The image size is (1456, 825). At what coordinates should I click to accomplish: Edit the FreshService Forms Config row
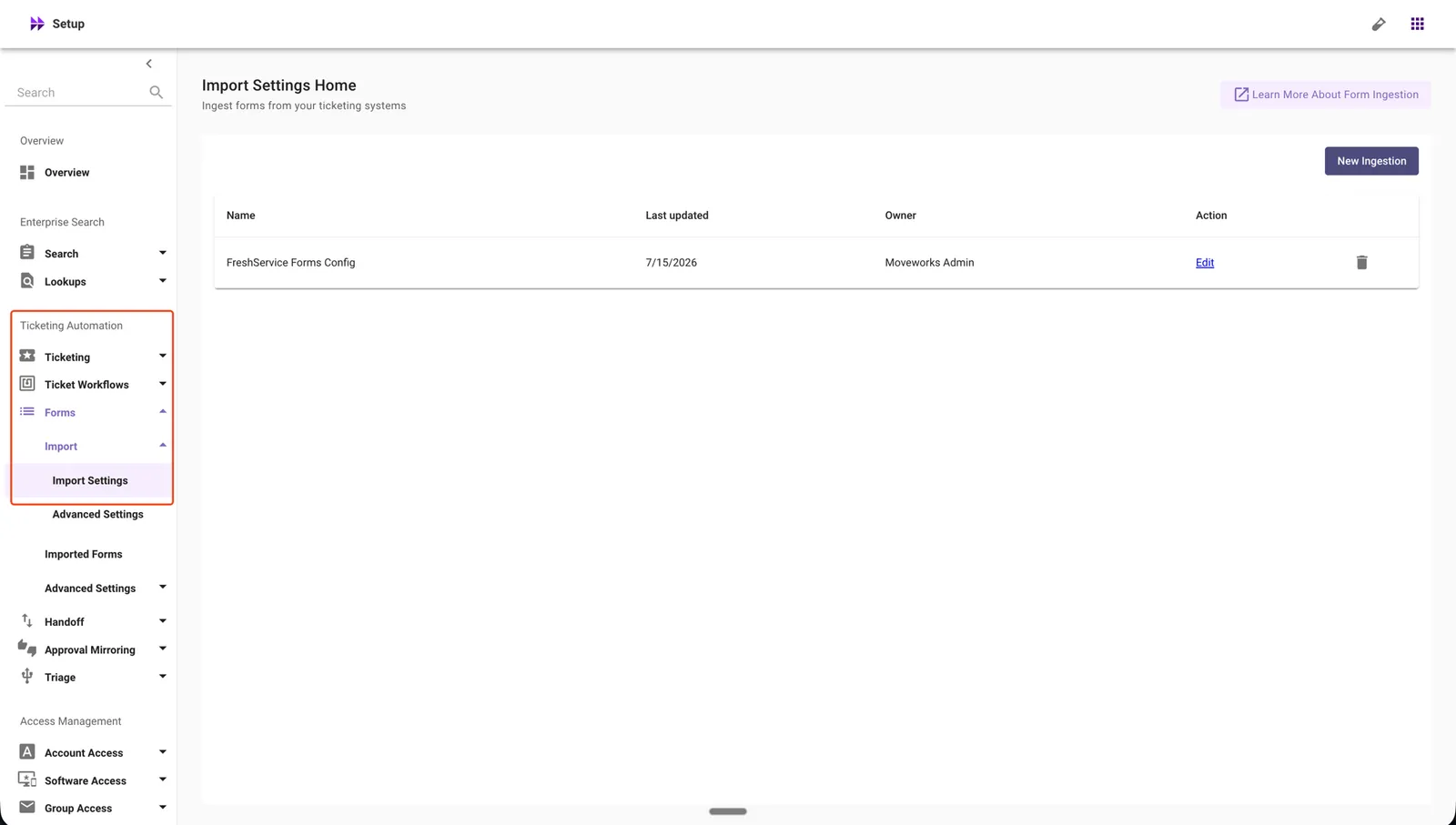tap(1205, 263)
